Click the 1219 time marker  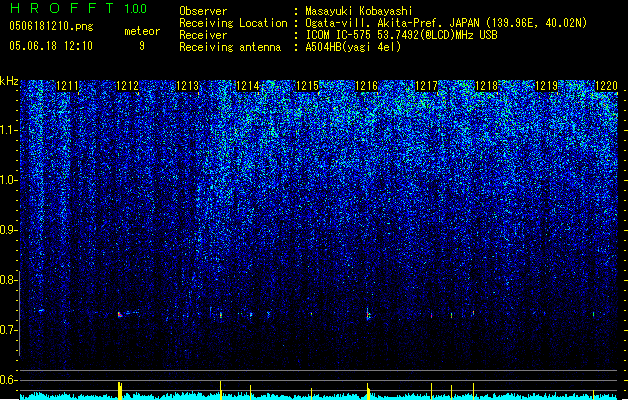pos(546,86)
